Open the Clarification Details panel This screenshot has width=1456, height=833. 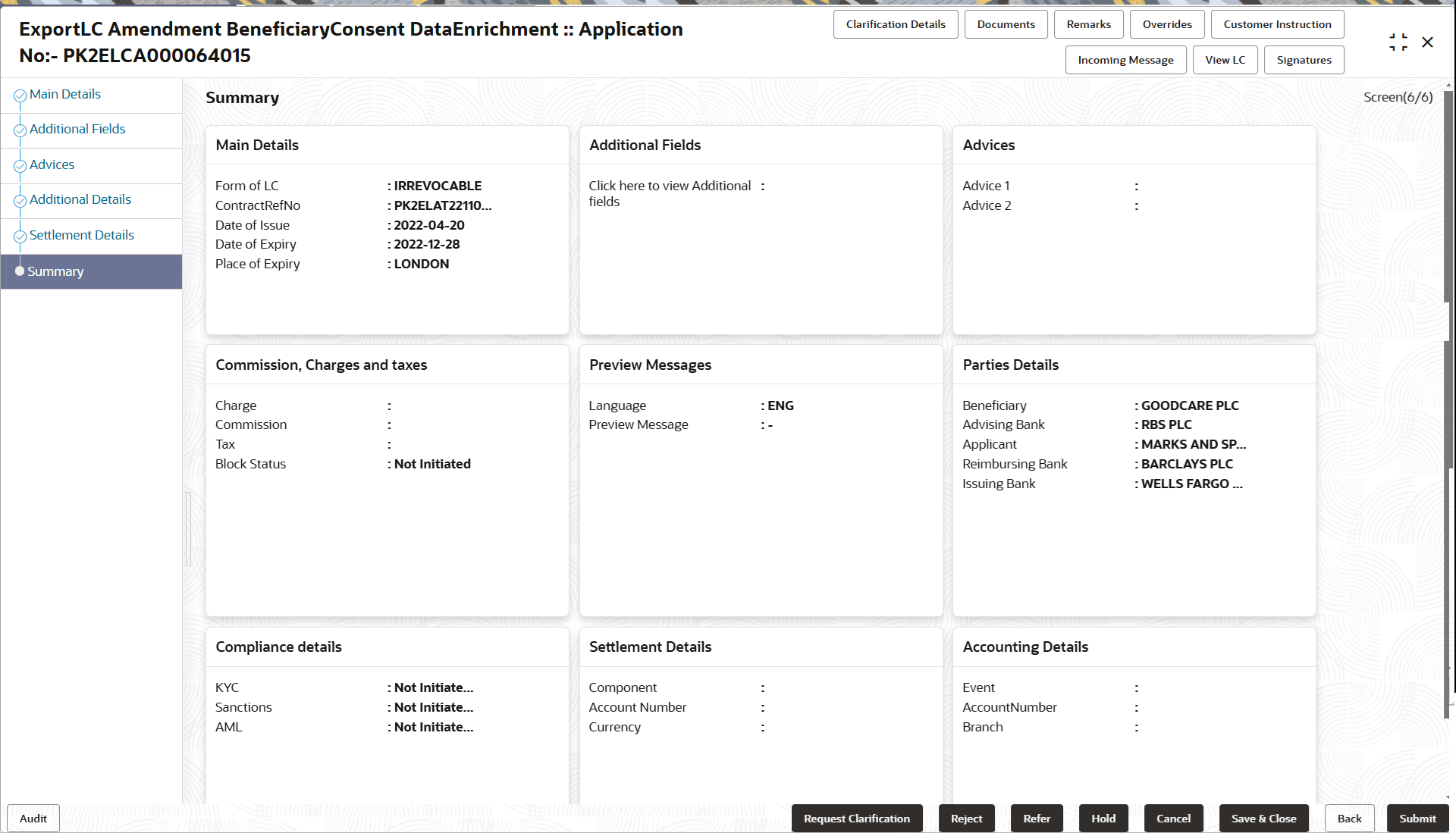pos(895,24)
